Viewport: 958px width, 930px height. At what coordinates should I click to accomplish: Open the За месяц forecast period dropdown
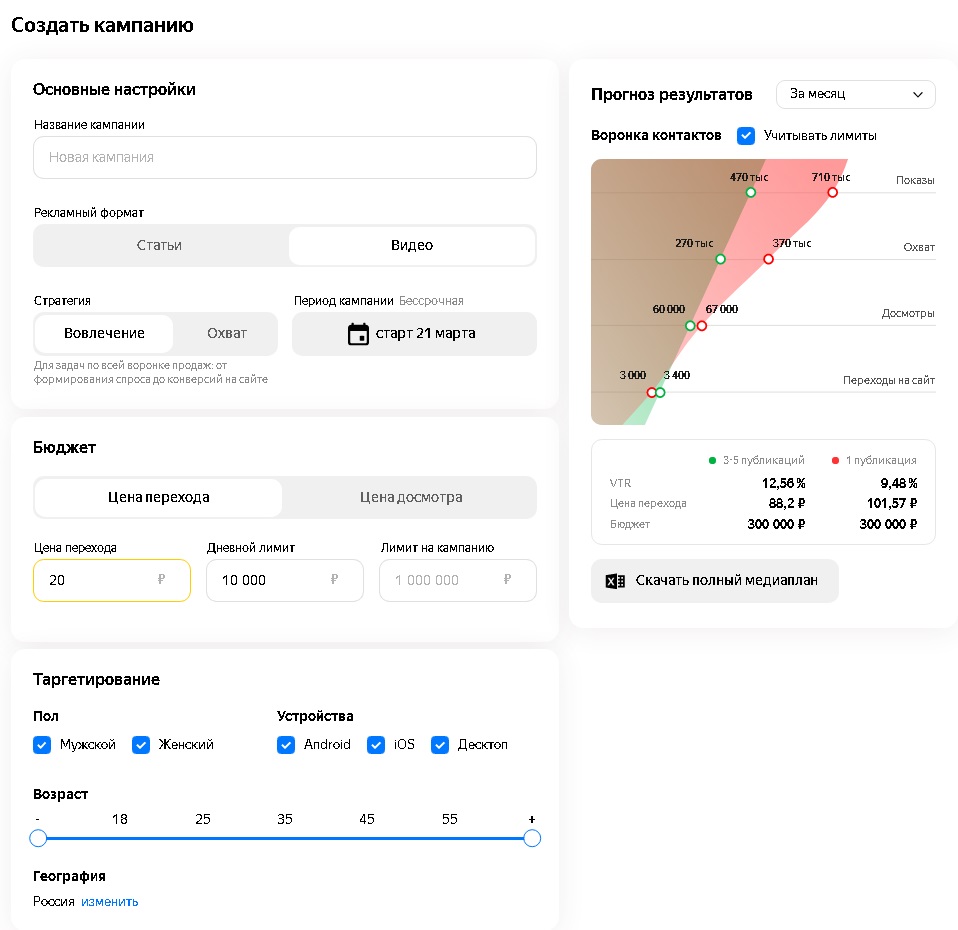855,94
